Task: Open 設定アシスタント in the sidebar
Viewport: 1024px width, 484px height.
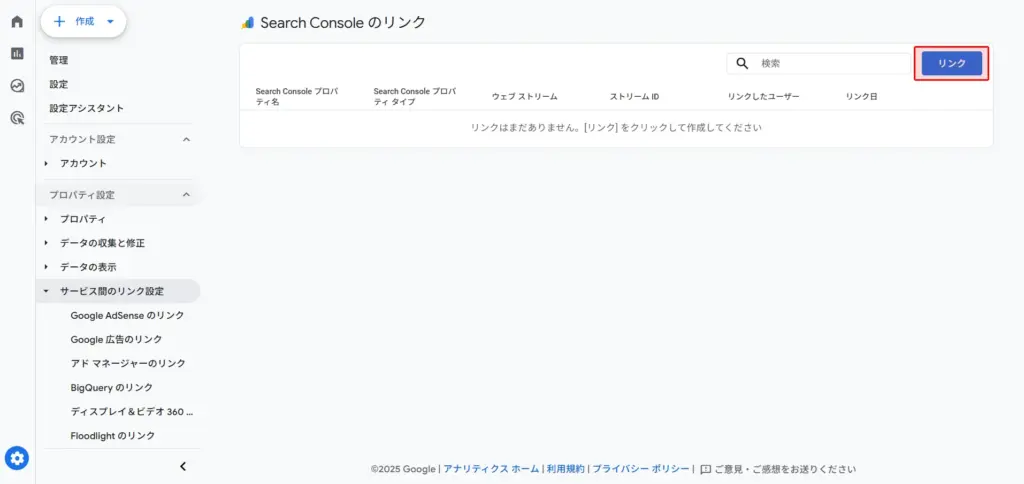Action: coord(87,108)
